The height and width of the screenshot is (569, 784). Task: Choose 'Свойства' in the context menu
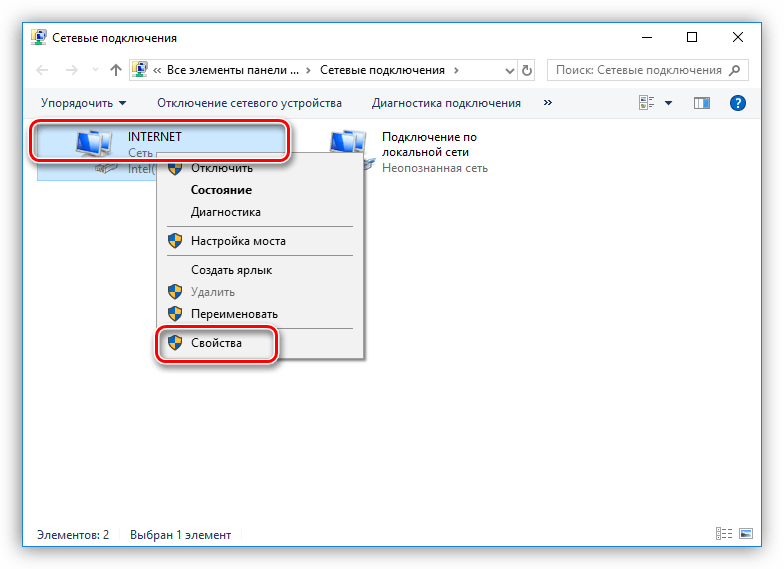(260, 343)
